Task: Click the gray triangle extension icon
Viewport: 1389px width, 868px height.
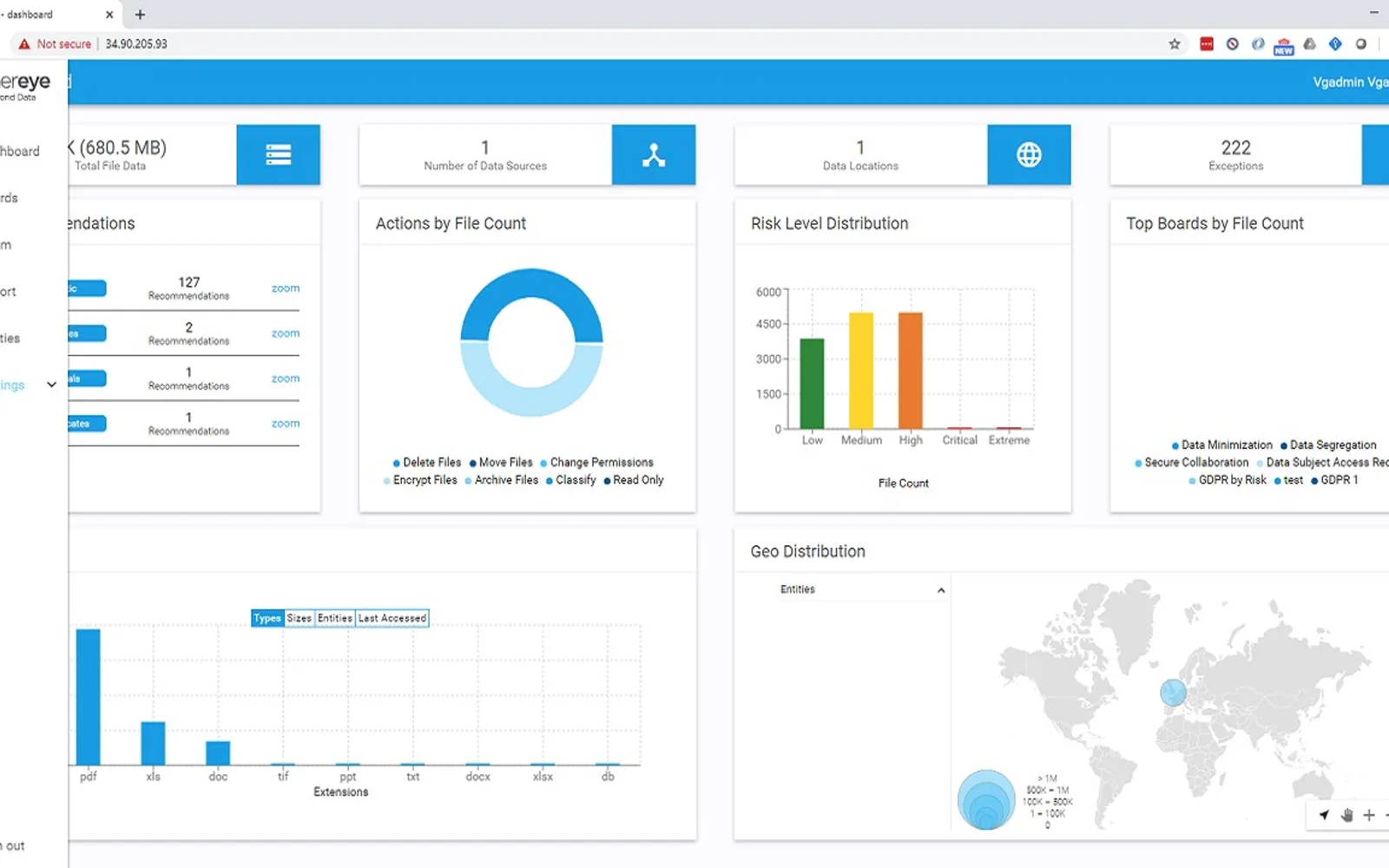Action: tap(1310, 43)
